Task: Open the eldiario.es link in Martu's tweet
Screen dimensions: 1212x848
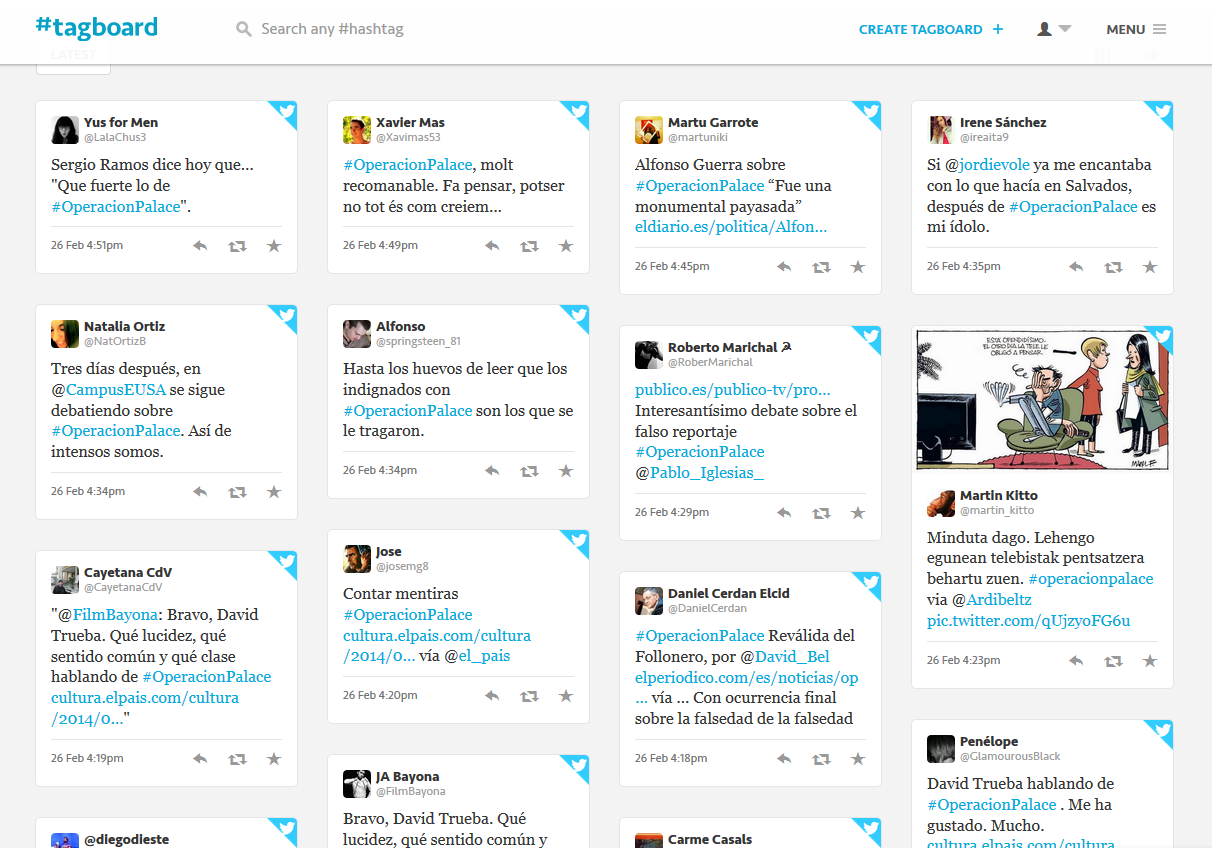Action: pos(731,227)
